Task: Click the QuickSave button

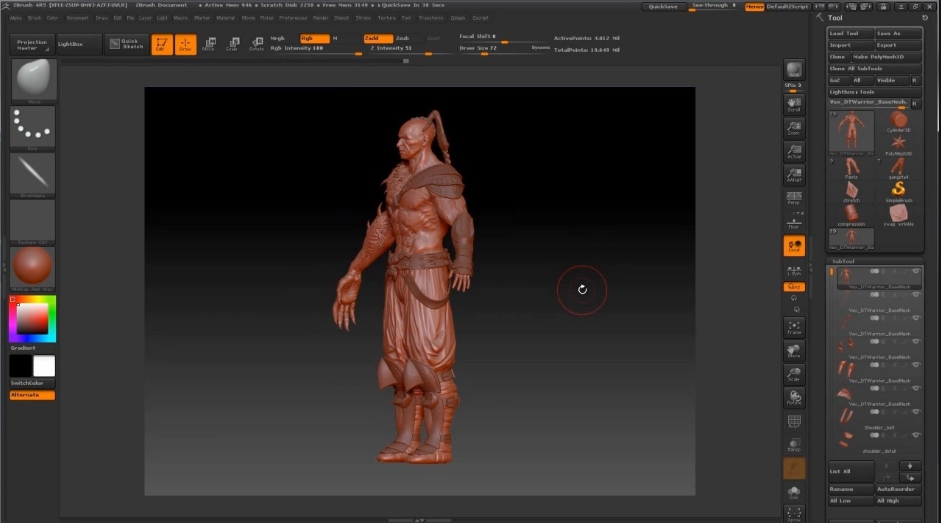Action: pyautogui.click(x=663, y=7)
